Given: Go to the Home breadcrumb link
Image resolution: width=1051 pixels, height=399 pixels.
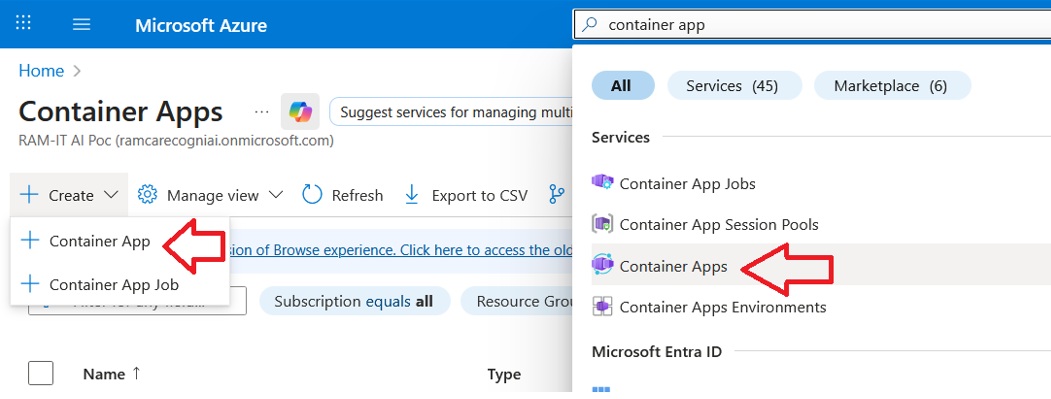Looking at the screenshot, I should point(42,71).
